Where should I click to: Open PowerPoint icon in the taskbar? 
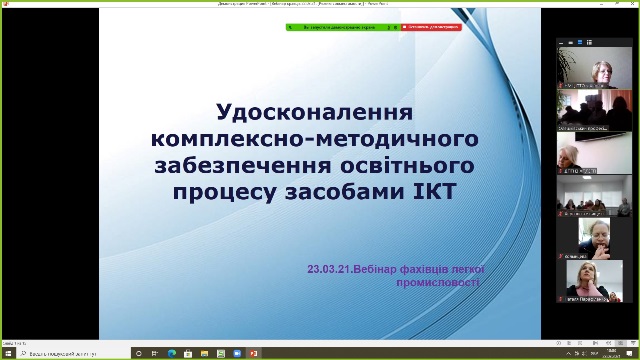[x=253, y=353]
